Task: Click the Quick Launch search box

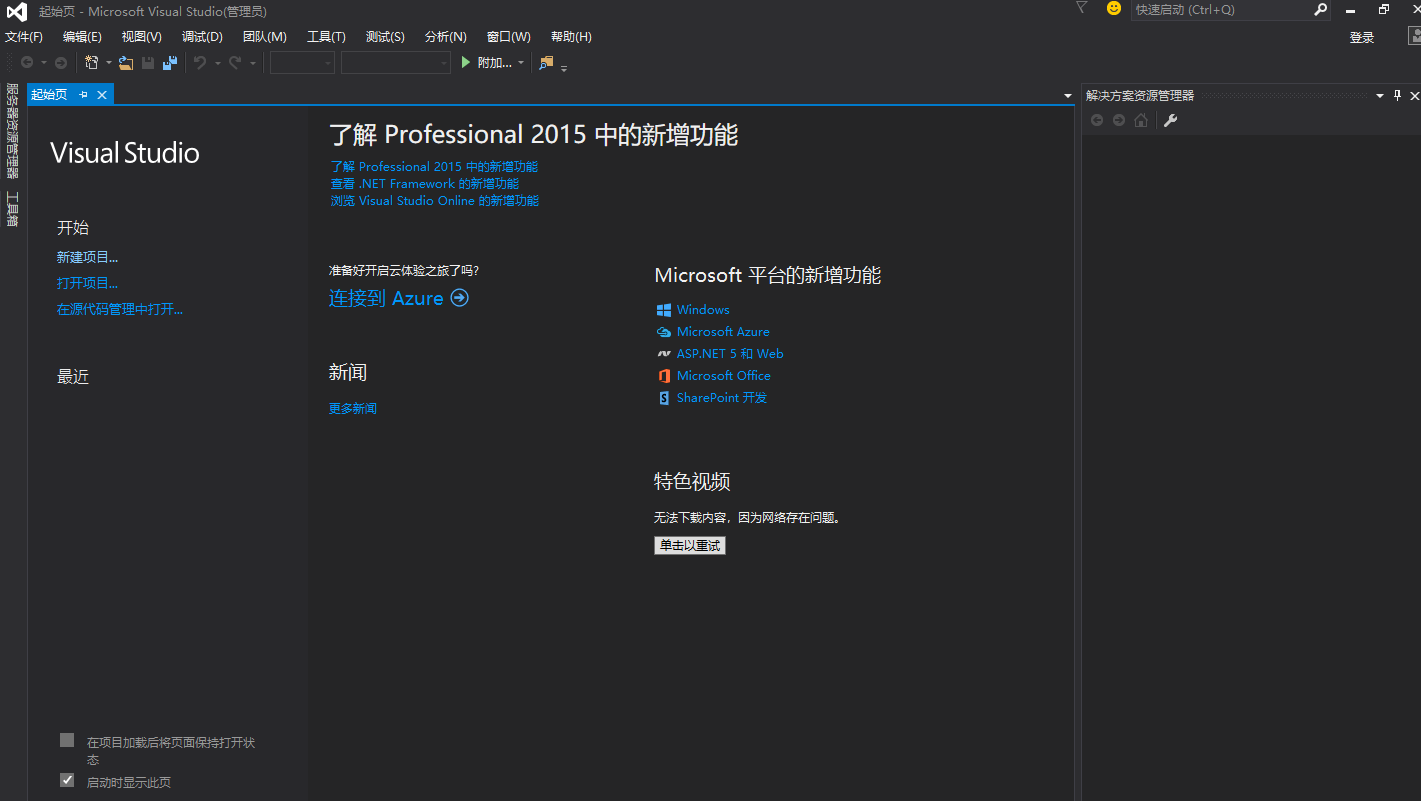Action: coord(1220,10)
